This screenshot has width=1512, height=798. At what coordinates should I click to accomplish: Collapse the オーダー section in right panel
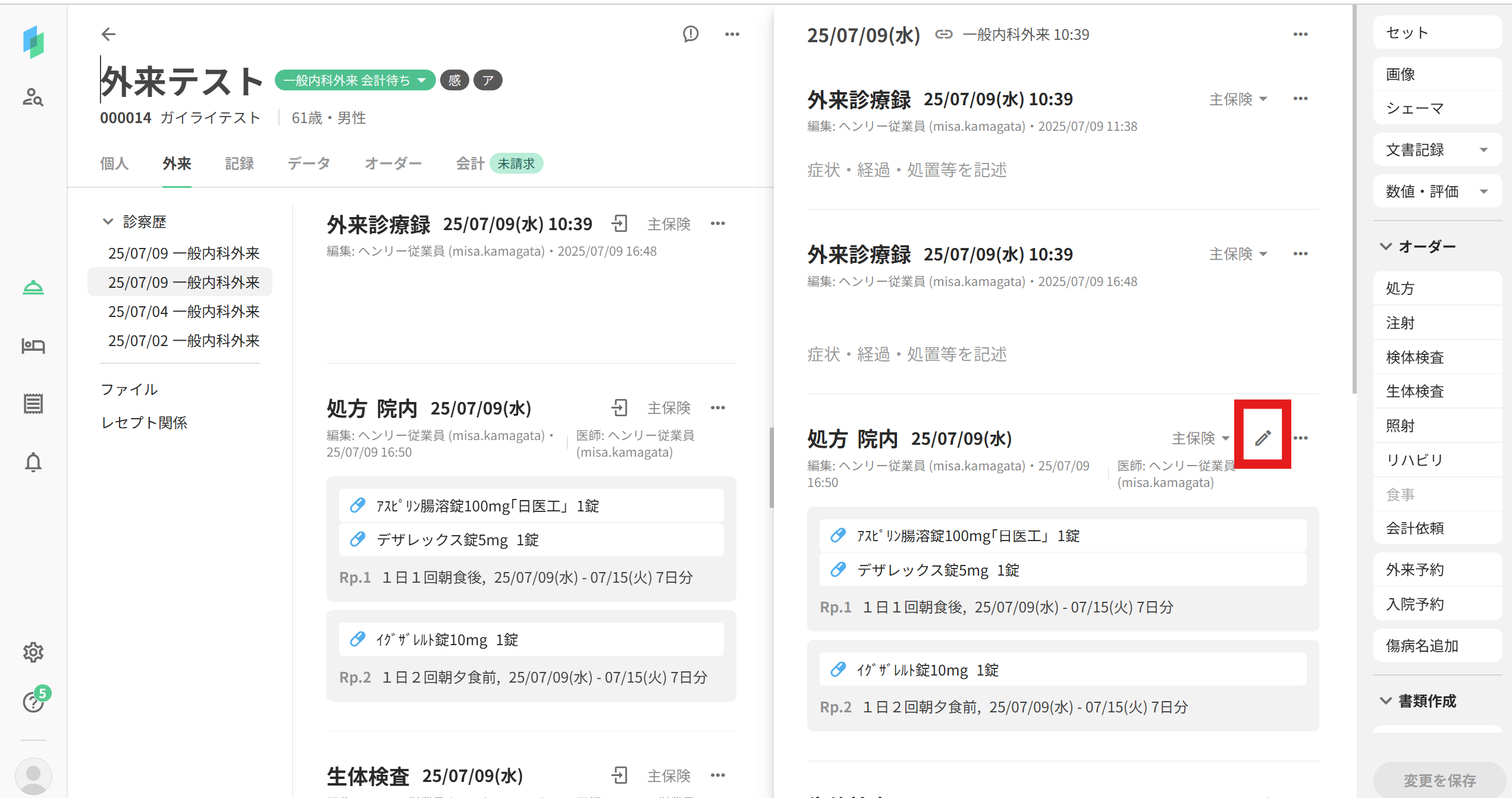pyautogui.click(x=1386, y=246)
